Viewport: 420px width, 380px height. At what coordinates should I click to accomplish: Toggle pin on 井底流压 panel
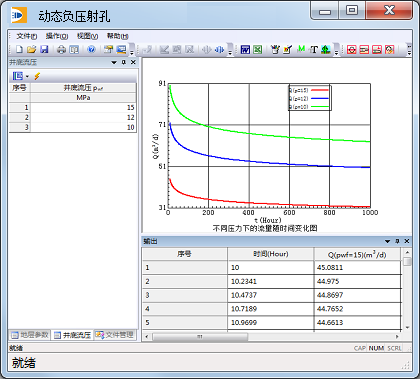point(124,62)
